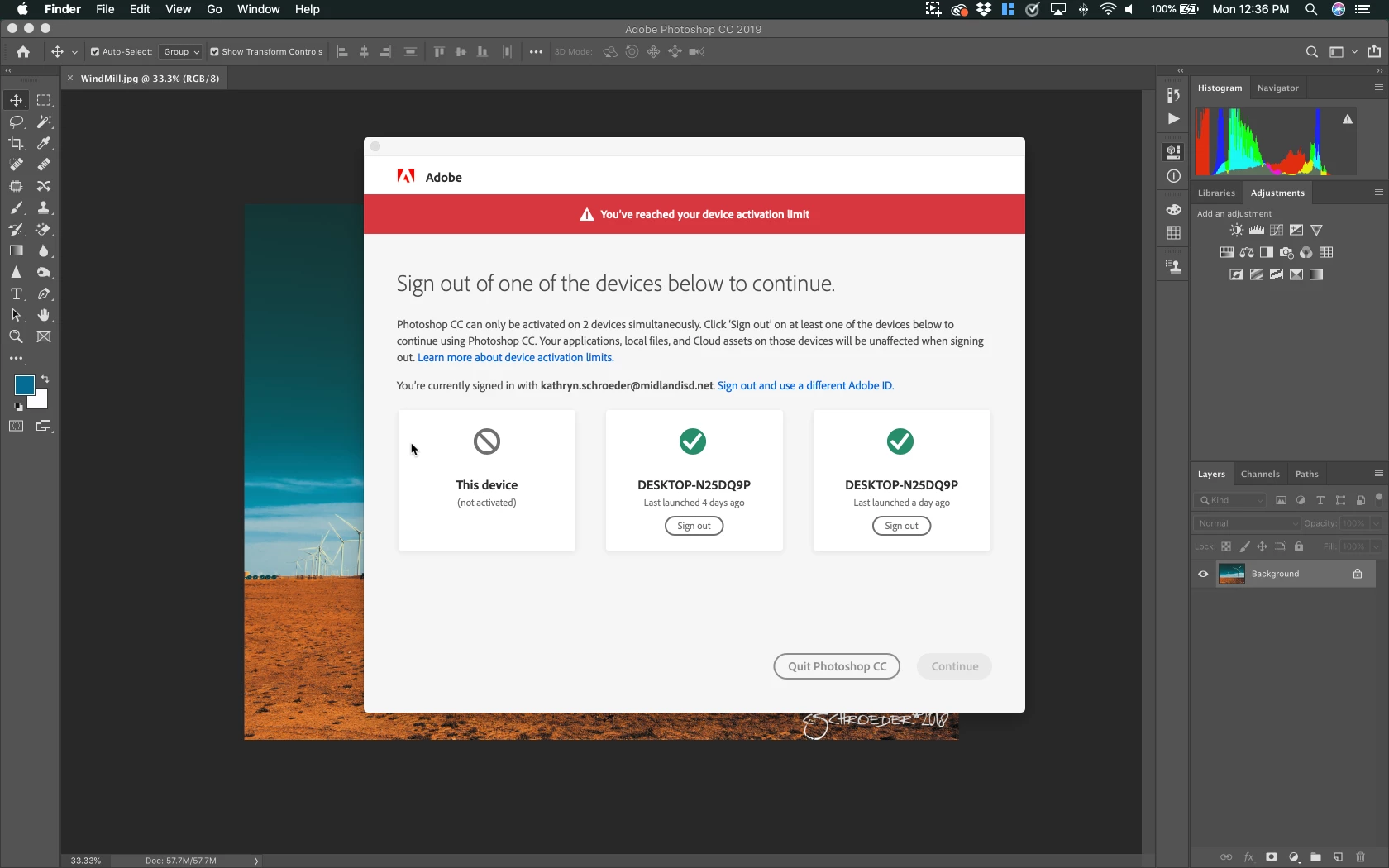Viewport: 1389px width, 868px height.
Task: Select the Pen tool
Action: pos(44,293)
